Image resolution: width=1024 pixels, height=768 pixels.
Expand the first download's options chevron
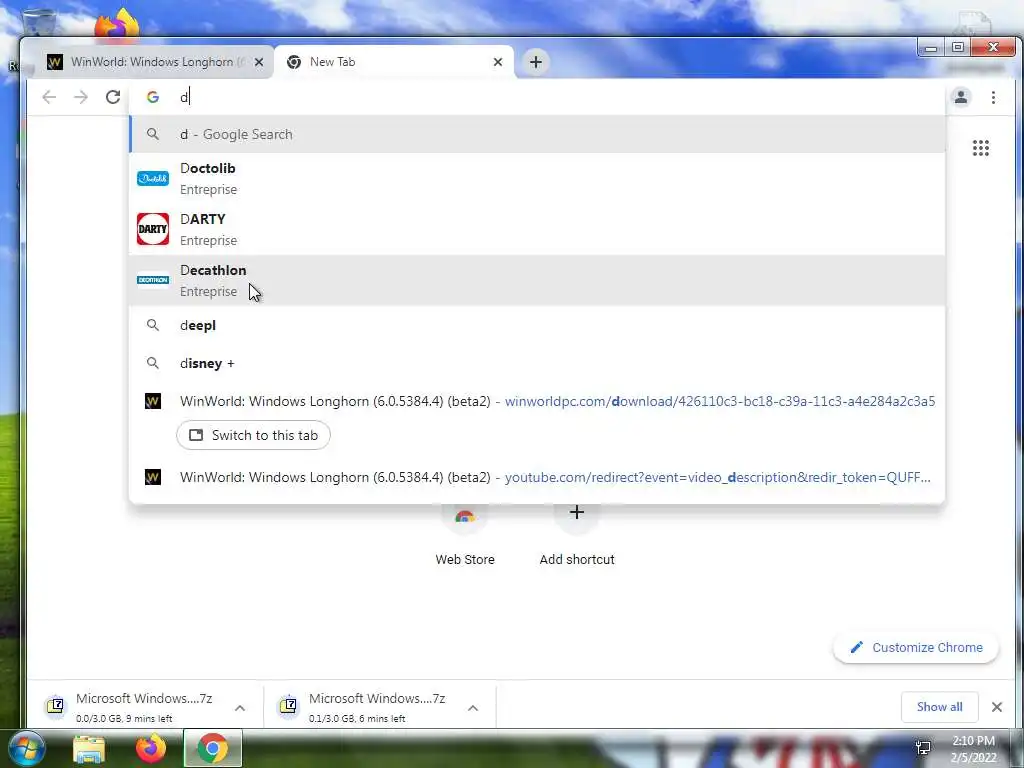(240, 708)
